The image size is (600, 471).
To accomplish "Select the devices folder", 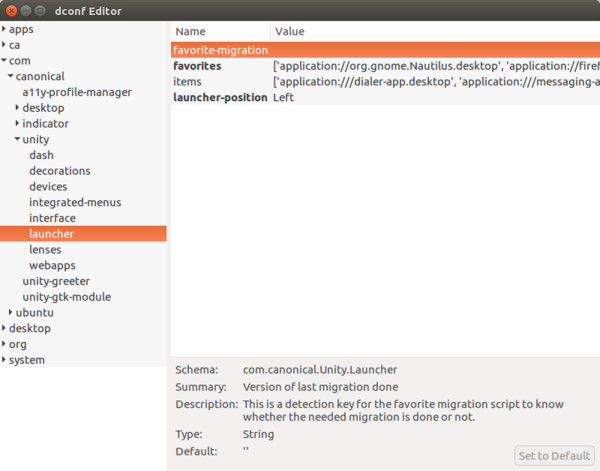I will [48, 186].
